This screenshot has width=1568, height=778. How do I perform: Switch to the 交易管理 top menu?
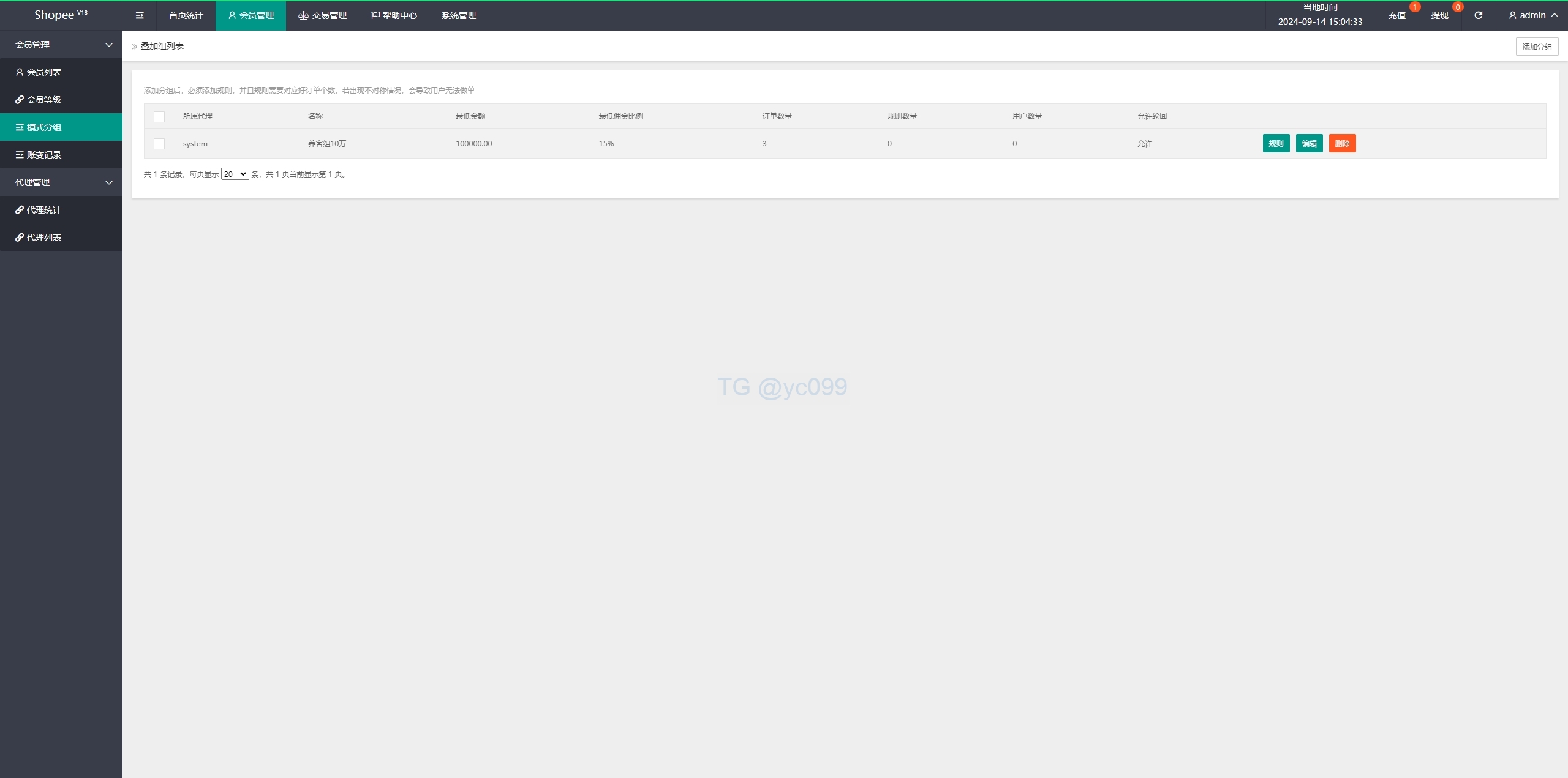pos(323,15)
